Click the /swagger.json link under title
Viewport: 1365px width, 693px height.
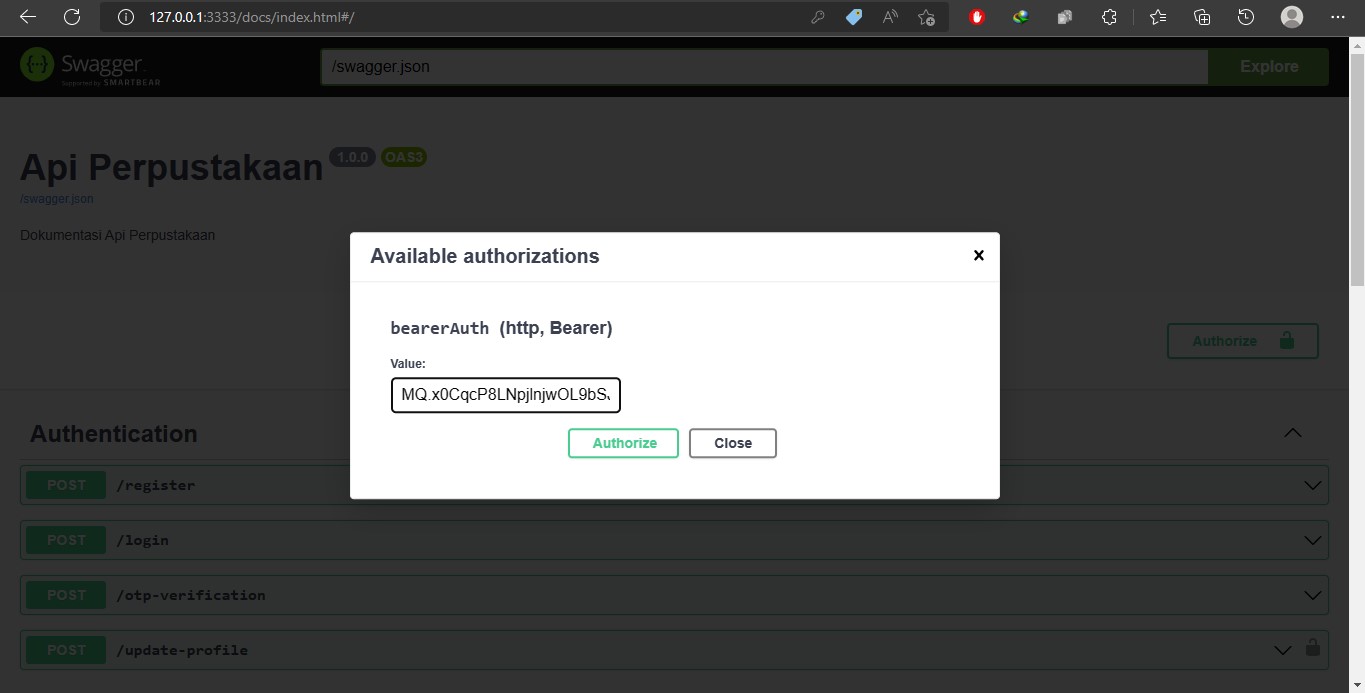pyautogui.click(x=57, y=199)
